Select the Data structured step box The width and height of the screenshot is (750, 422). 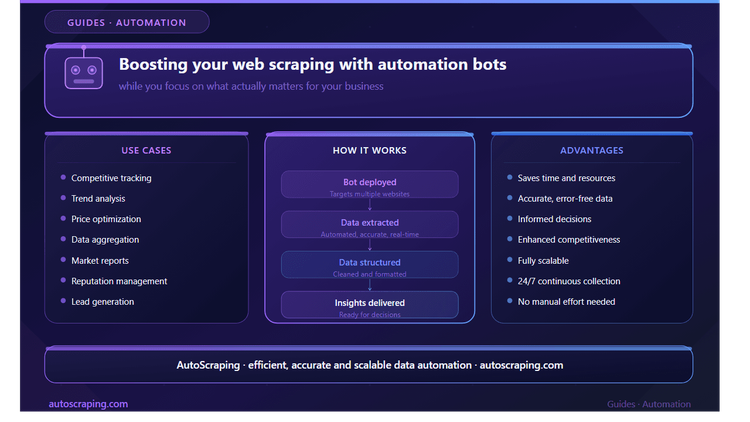point(370,265)
